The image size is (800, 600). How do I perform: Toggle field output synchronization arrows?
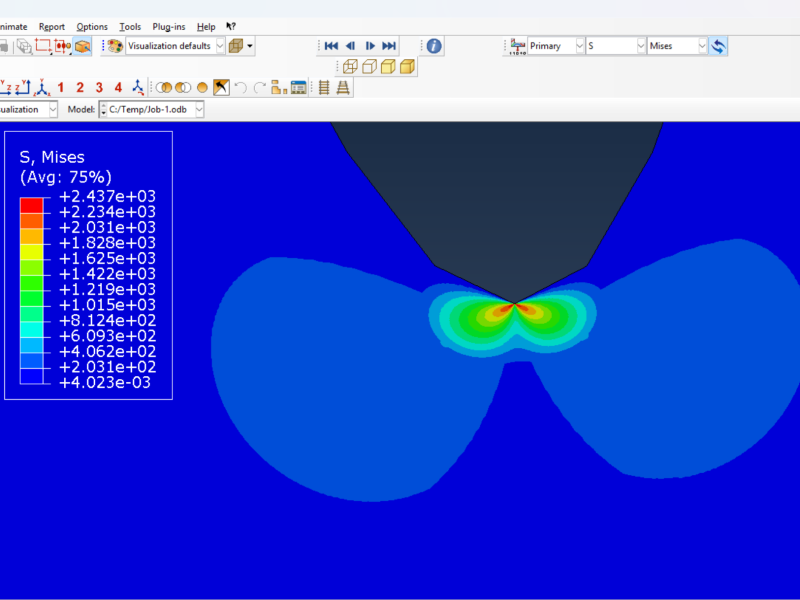click(719, 46)
